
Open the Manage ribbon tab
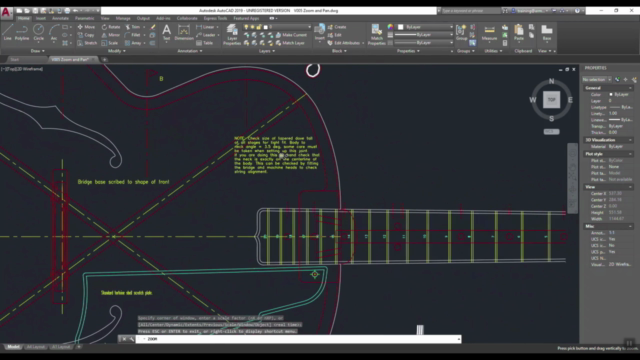pyautogui.click(x=123, y=18)
